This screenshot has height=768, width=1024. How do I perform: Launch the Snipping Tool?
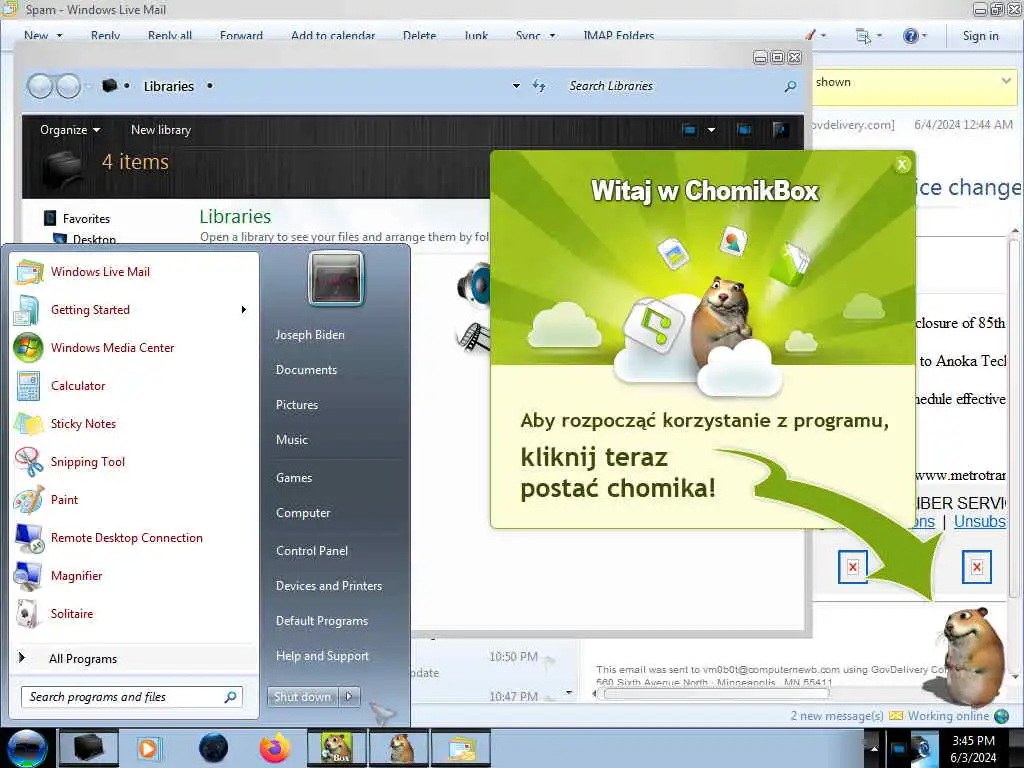tap(88, 462)
